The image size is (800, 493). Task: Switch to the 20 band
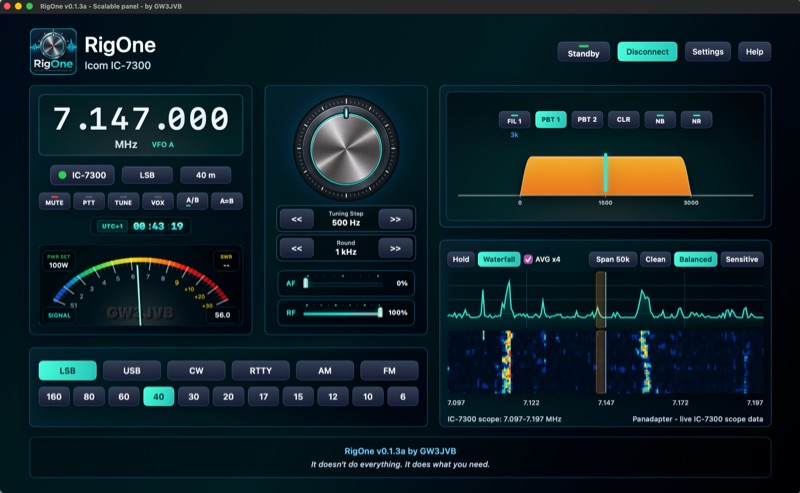[228, 397]
